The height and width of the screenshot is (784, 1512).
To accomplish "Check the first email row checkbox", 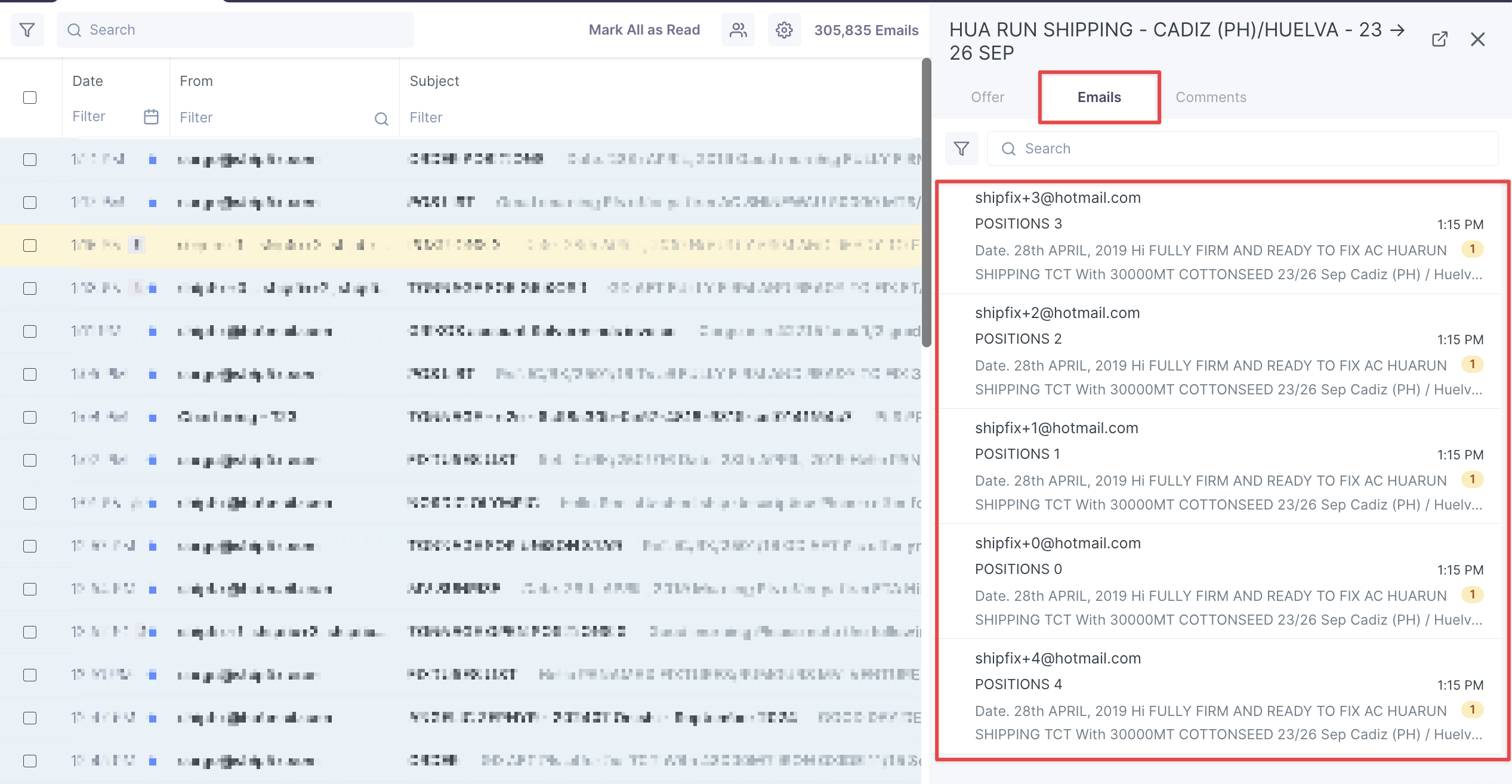I will (30, 159).
